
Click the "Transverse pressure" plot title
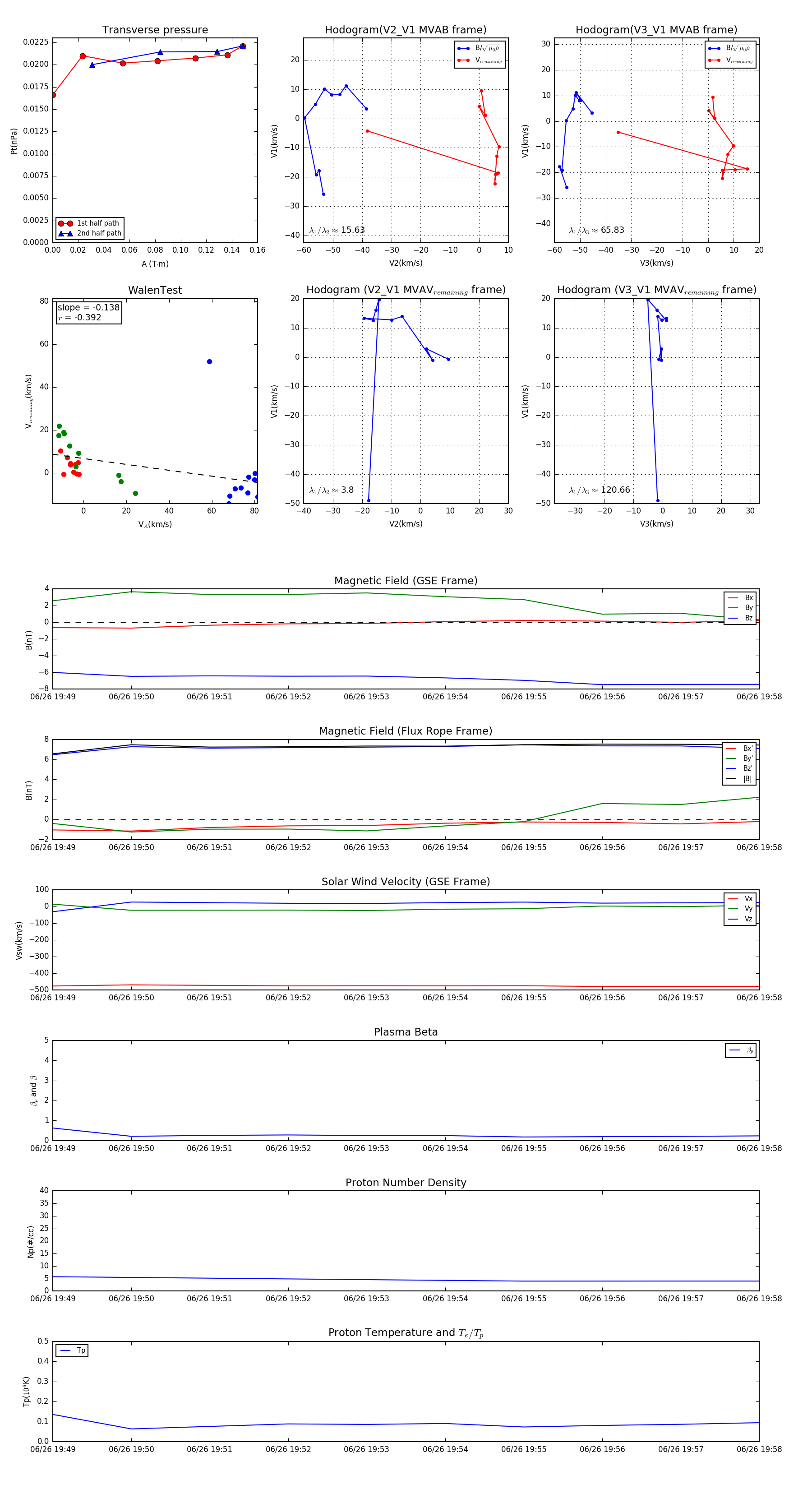(155, 30)
